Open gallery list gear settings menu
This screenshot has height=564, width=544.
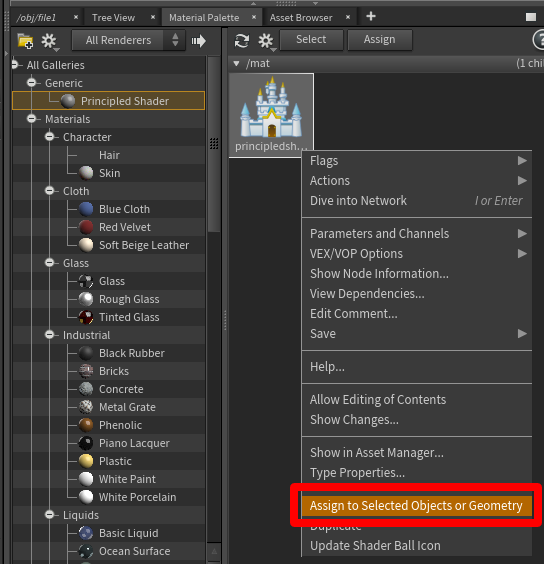tap(49, 41)
